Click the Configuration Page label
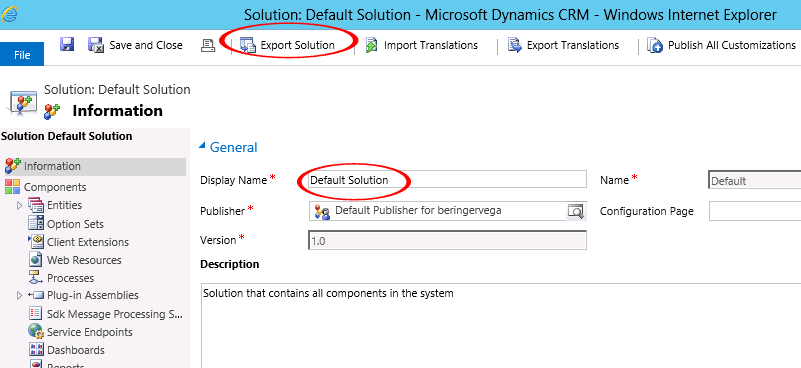801x368 pixels. 647,211
